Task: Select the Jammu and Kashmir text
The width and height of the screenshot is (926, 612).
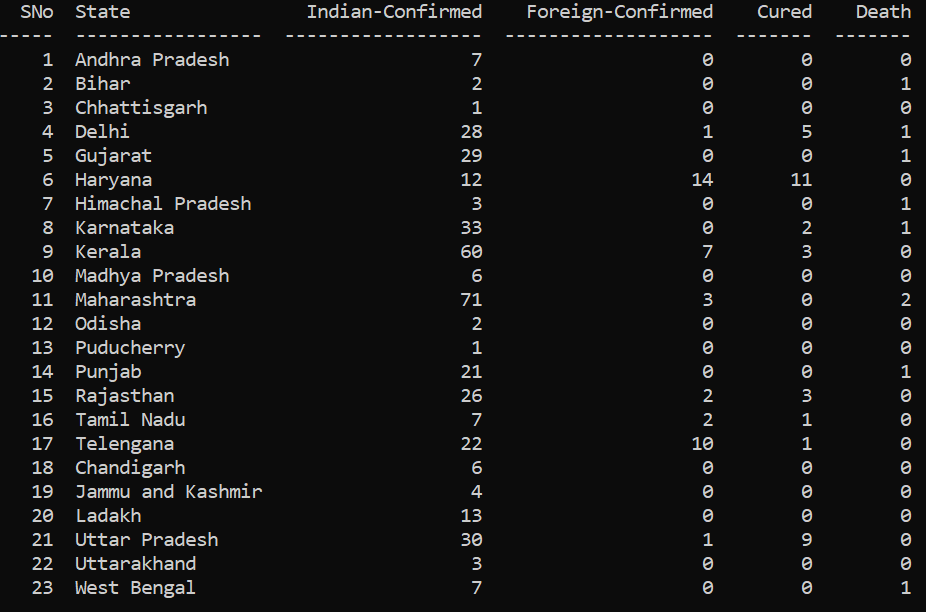Action: coord(168,491)
